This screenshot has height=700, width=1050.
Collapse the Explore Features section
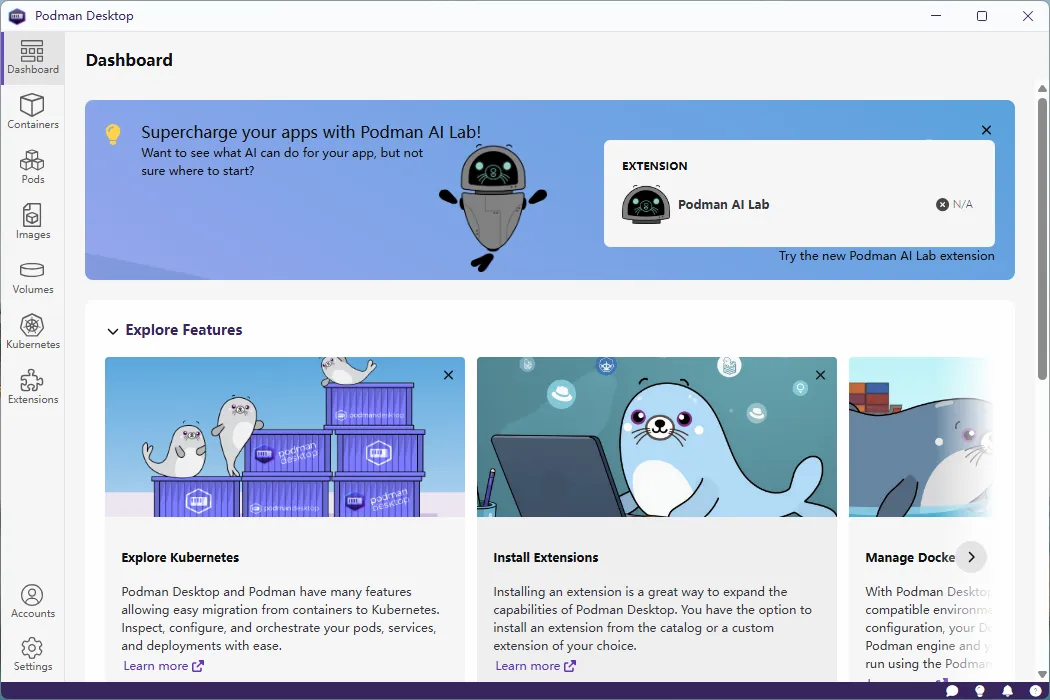(x=113, y=331)
